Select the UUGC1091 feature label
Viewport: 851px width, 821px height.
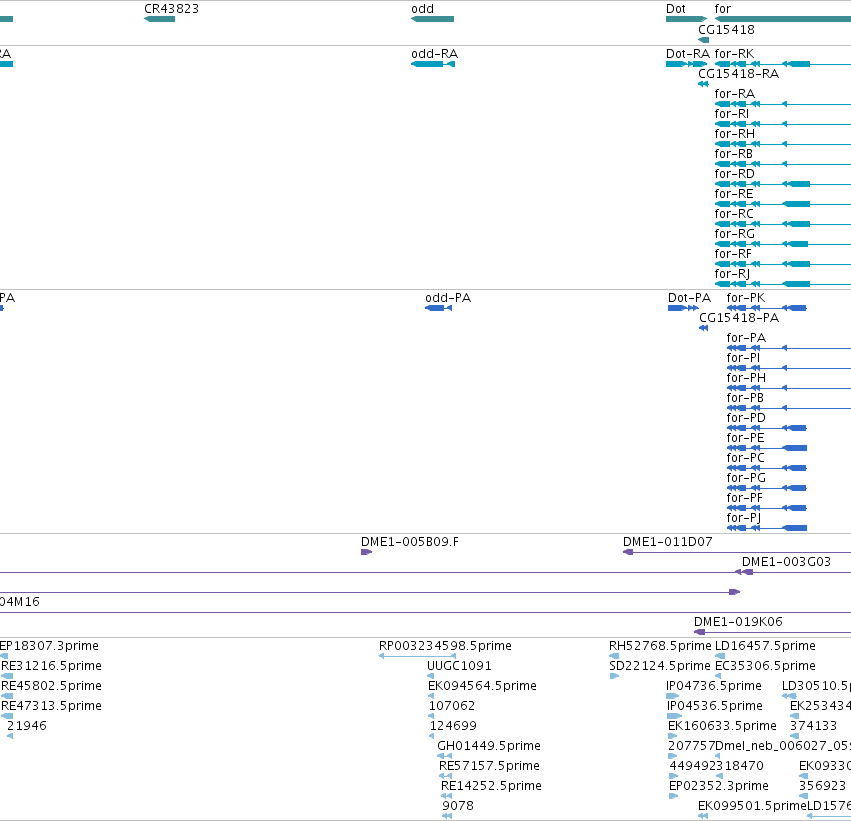pyautogui.click(x=459, y=666)
